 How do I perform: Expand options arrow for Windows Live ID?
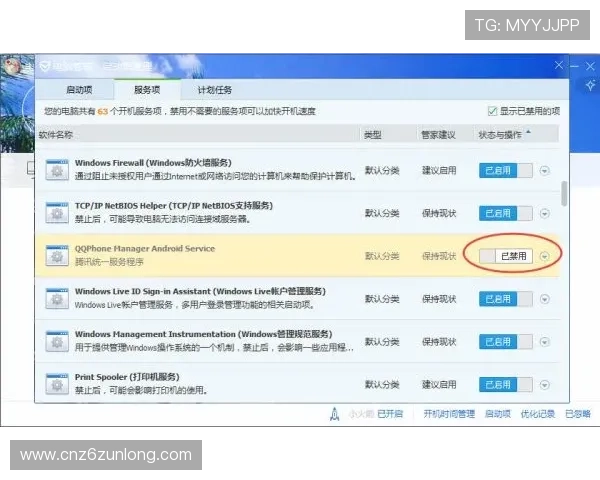coord(545,299)
